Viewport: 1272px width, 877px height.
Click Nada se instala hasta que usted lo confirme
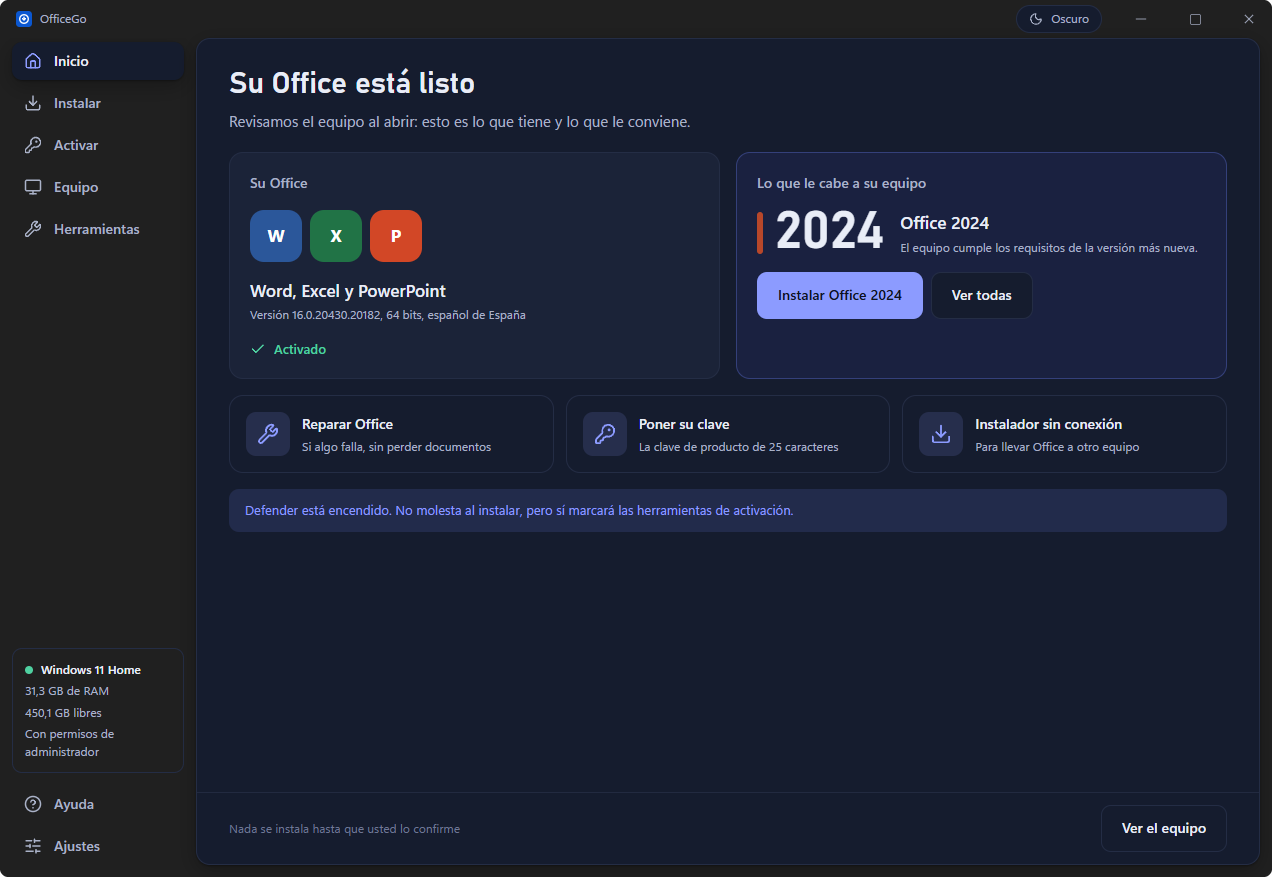pyautogui.click(x=345, y=829)
